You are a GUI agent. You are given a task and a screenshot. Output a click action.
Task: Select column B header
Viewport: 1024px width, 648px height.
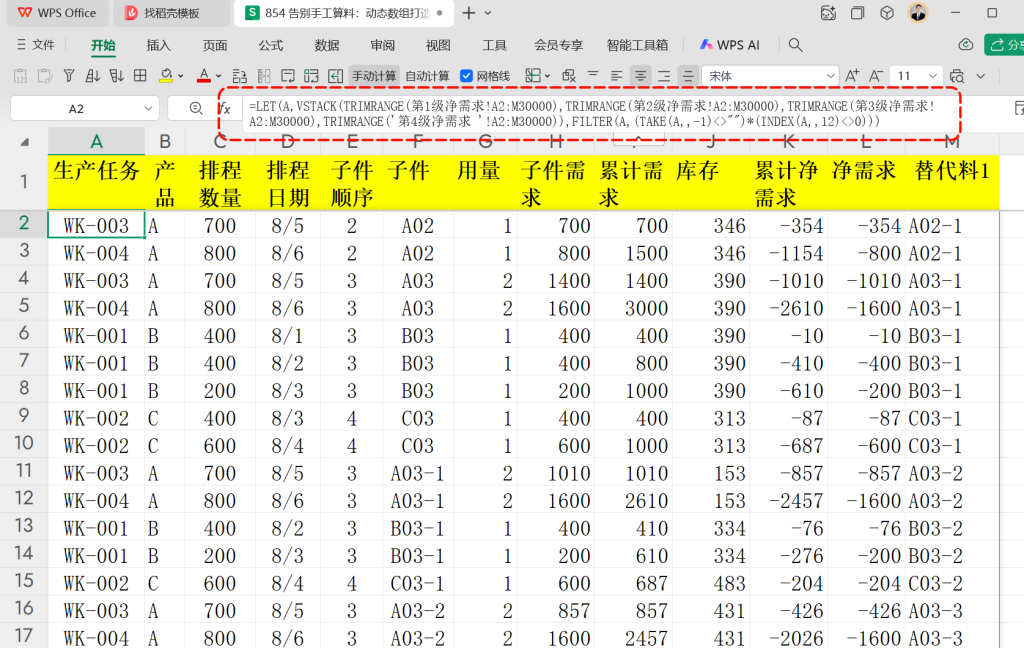(x=165, y=141)
